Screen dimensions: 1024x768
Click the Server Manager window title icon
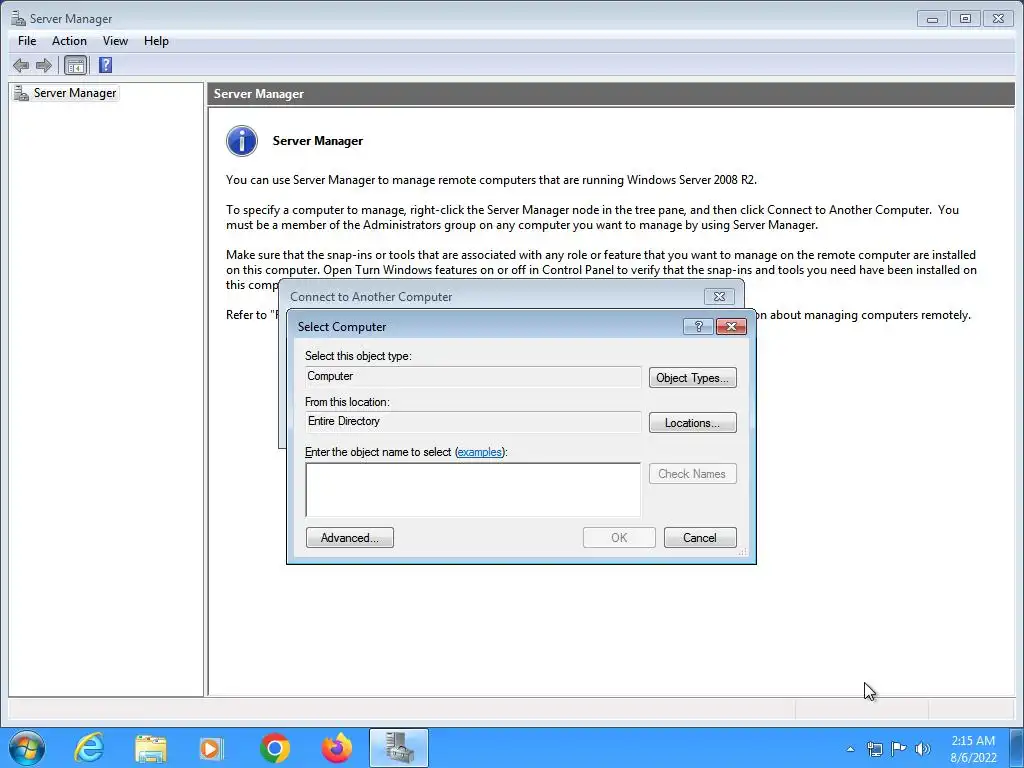(18, 18)
